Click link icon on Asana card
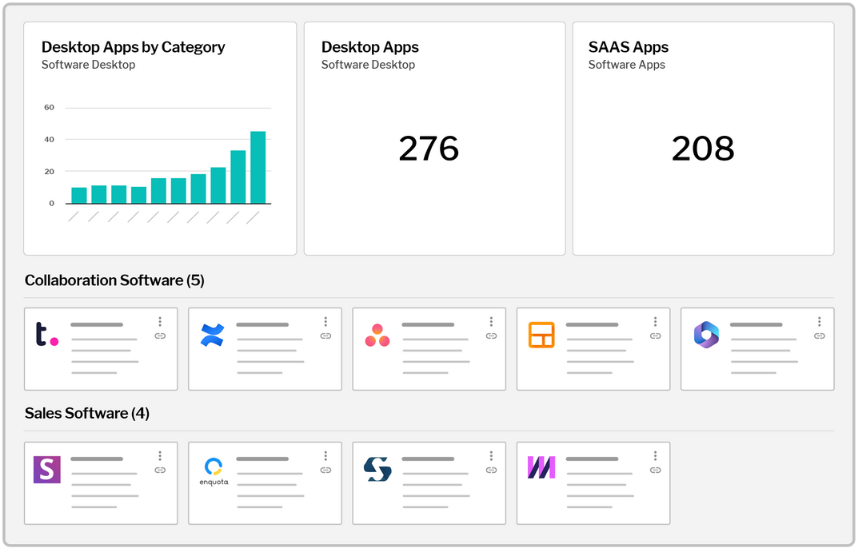The height and width of the screenshot is (548, 858). pyautogui.click(x=491, y=336)
